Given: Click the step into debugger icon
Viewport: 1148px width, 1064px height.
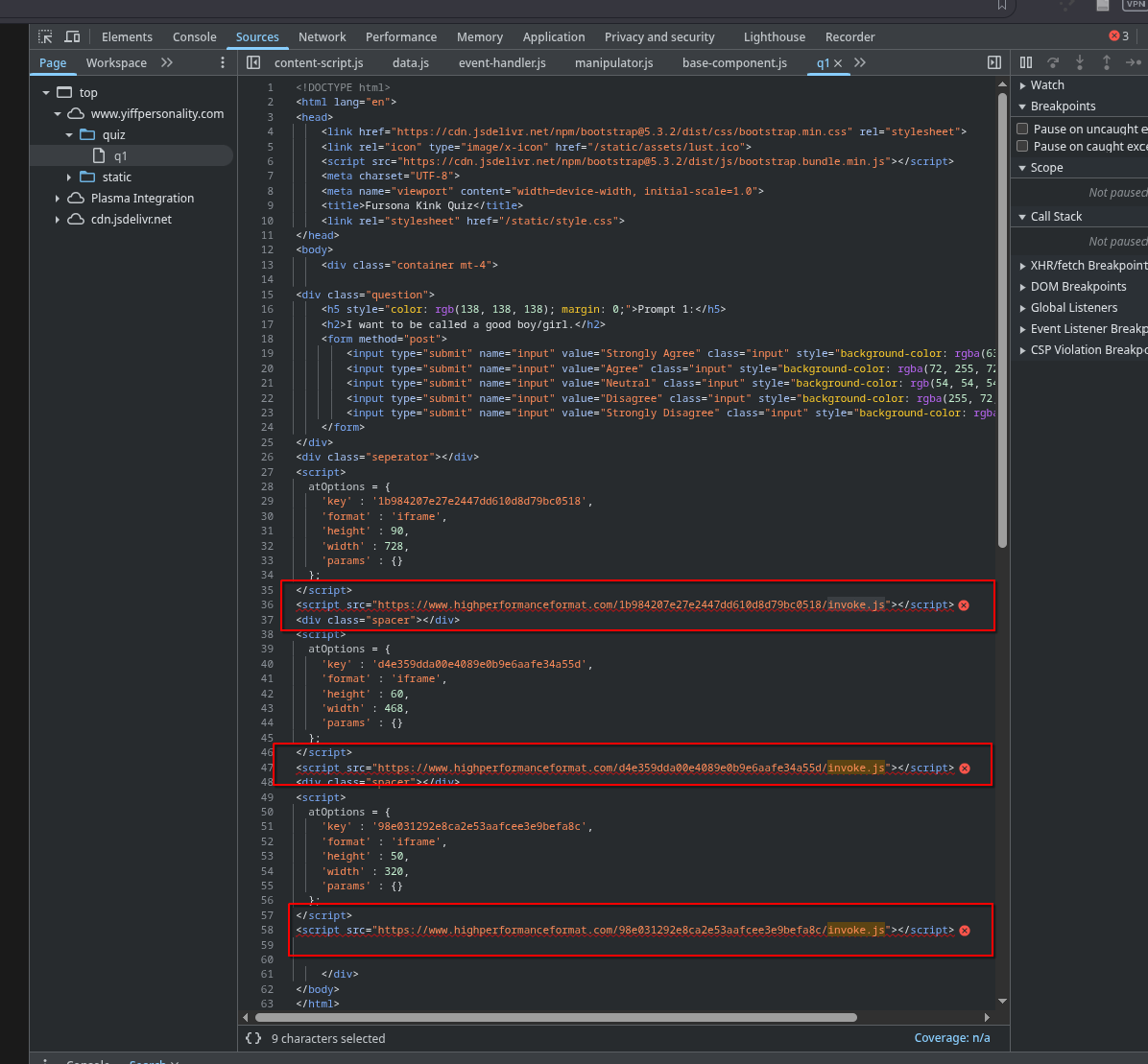Looking at the screenshot, I should click(x=1080, y=62).
